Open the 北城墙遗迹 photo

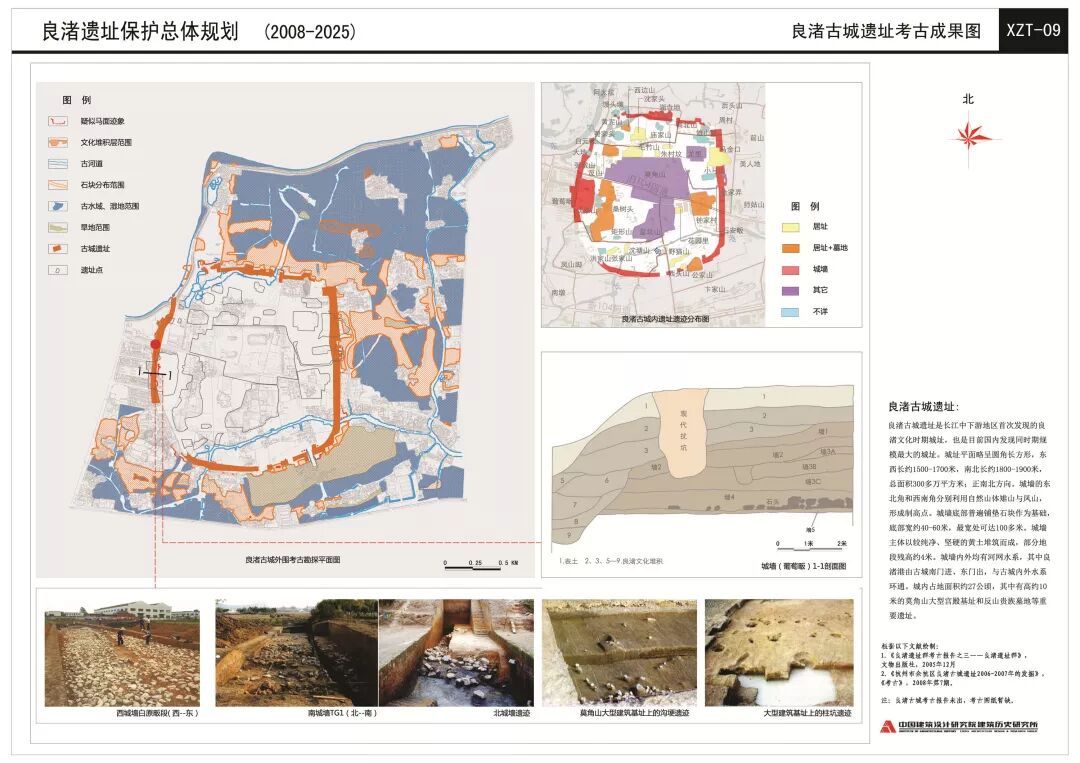(456, 653)
